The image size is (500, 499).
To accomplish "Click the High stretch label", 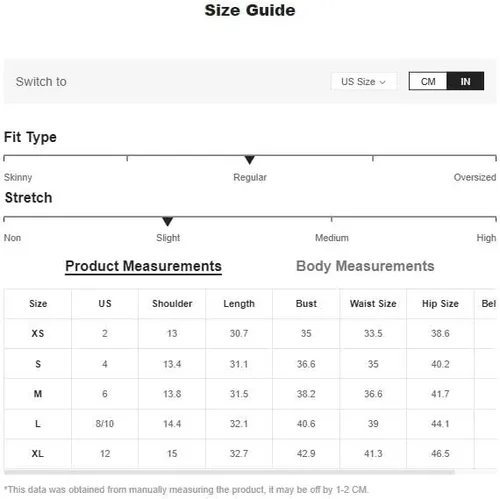I will coord(486,238).
